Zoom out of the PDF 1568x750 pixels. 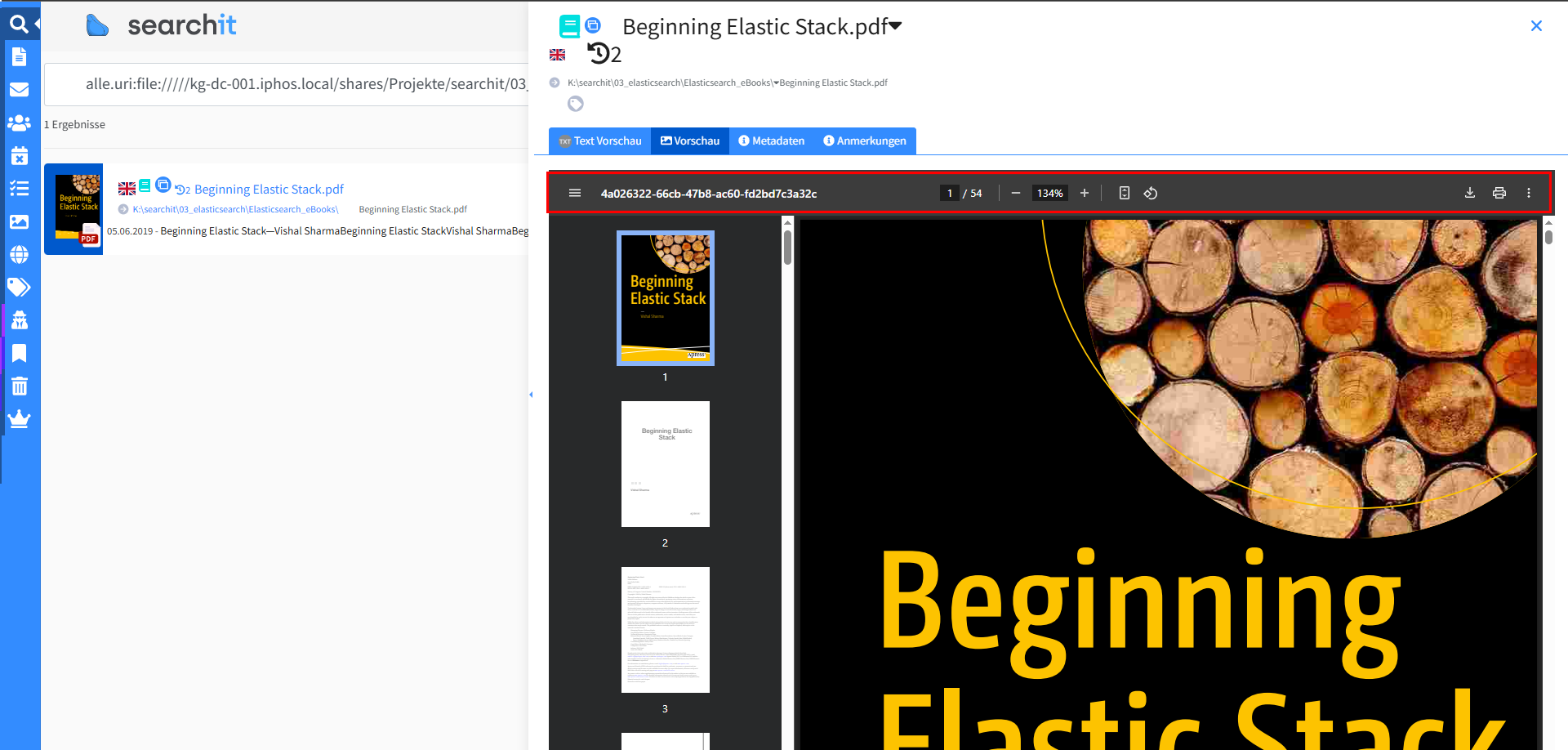click(1015, 193)
